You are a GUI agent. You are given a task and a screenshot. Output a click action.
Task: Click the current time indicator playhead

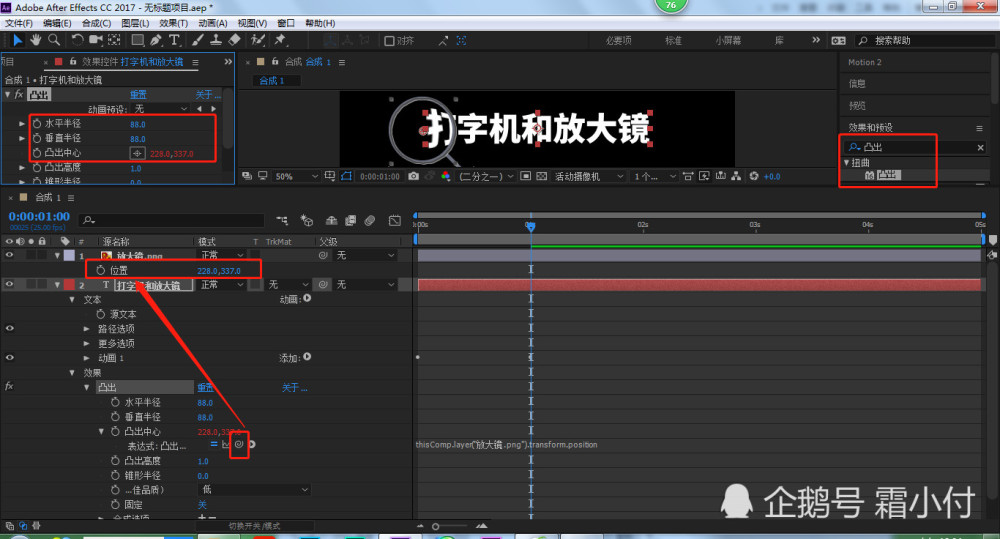click(531, 226)
